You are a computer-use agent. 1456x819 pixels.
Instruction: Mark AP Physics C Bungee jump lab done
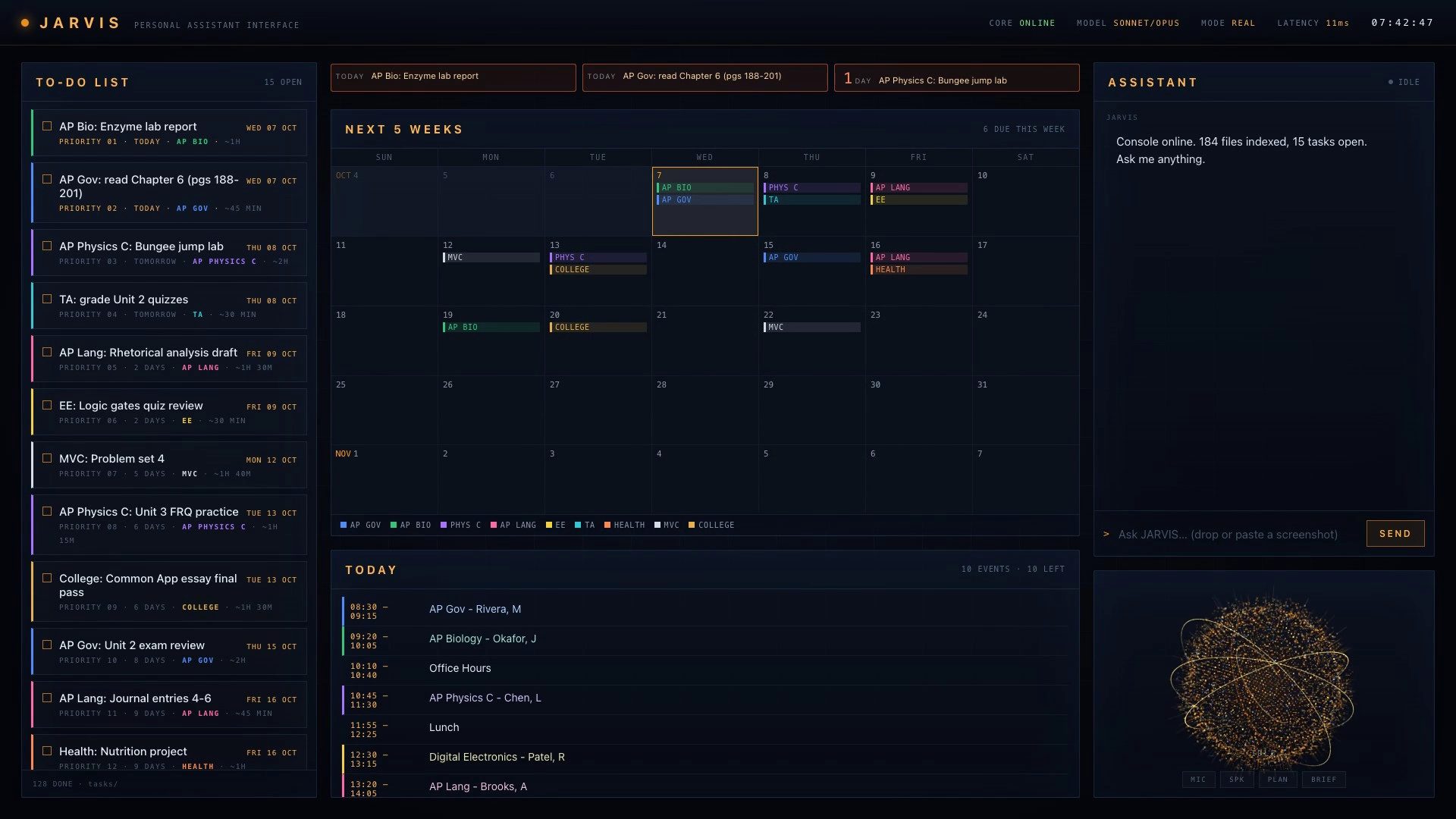click(47, 246)
